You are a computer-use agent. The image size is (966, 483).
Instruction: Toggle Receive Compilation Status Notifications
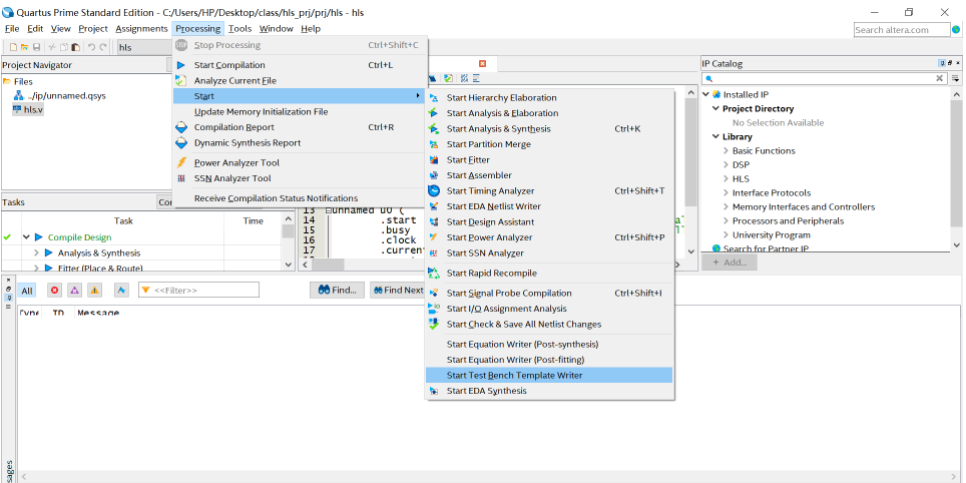(275, 198)
